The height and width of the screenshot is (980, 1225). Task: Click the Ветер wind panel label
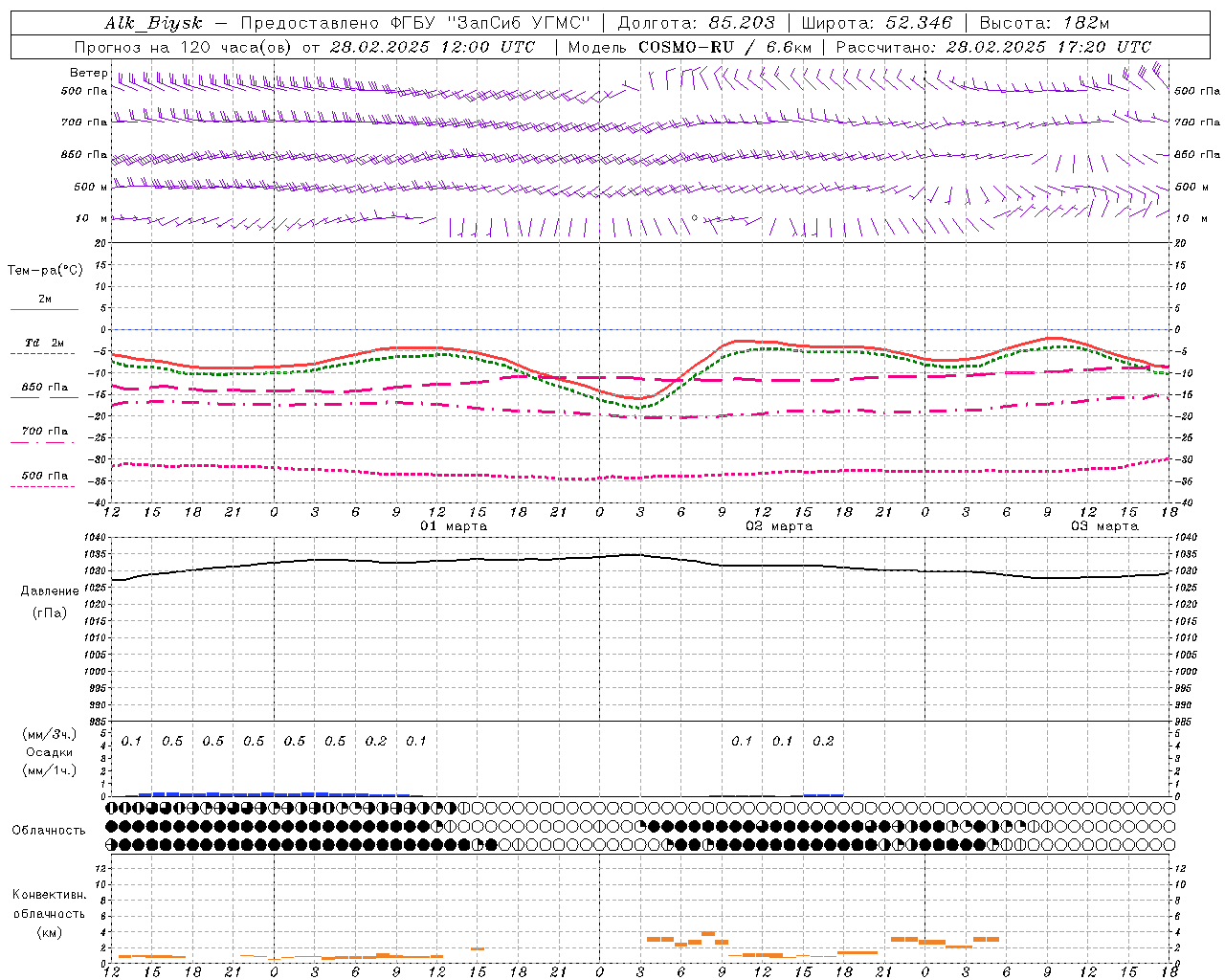click(x=88, y=73)
